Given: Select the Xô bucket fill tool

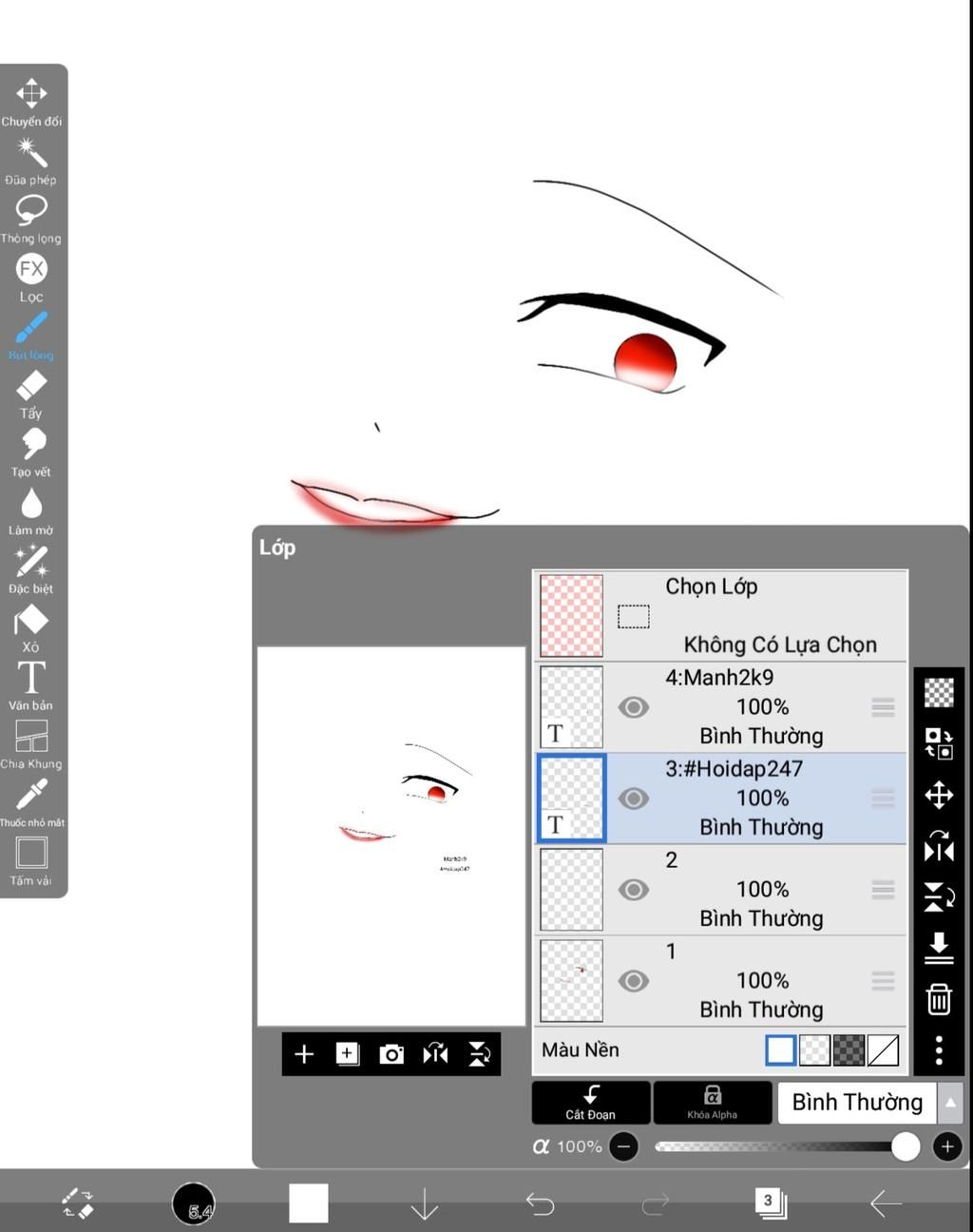Looking at the screenshot, I should [31, 628].
